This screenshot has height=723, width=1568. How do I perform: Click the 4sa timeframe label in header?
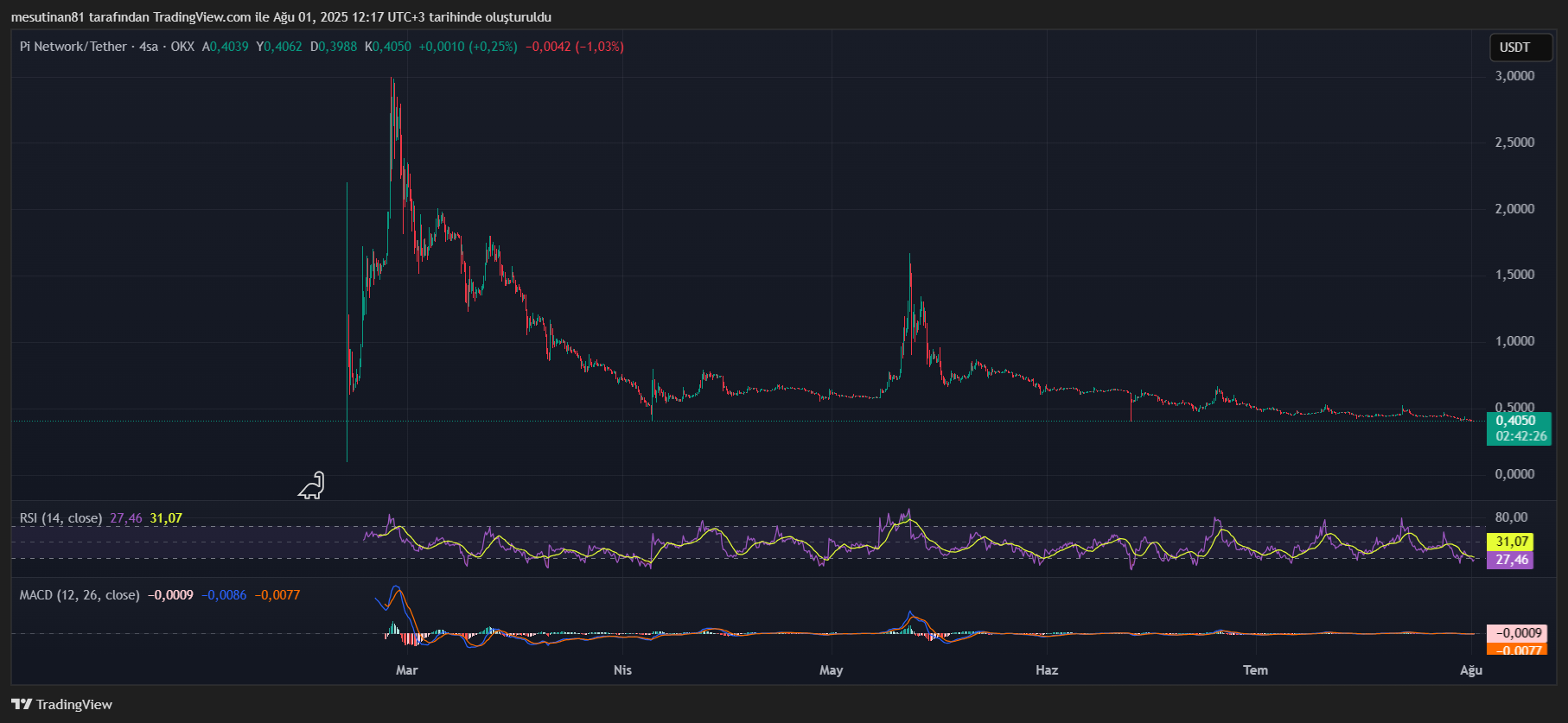tap(149, 47)
